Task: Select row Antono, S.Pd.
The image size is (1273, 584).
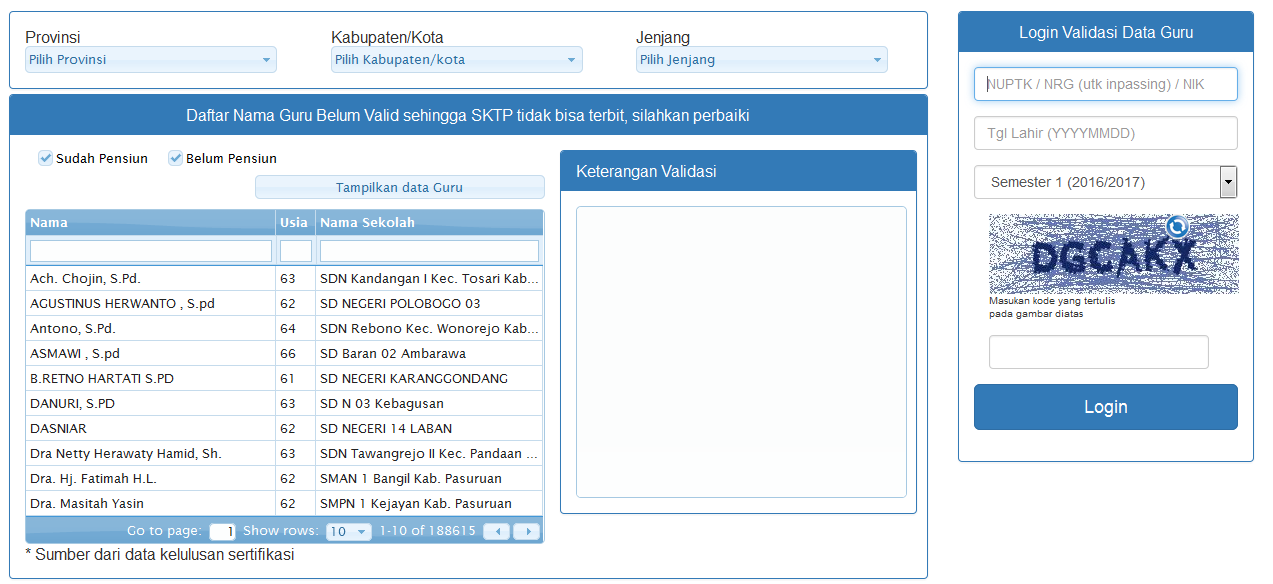Action: point(284,328)
